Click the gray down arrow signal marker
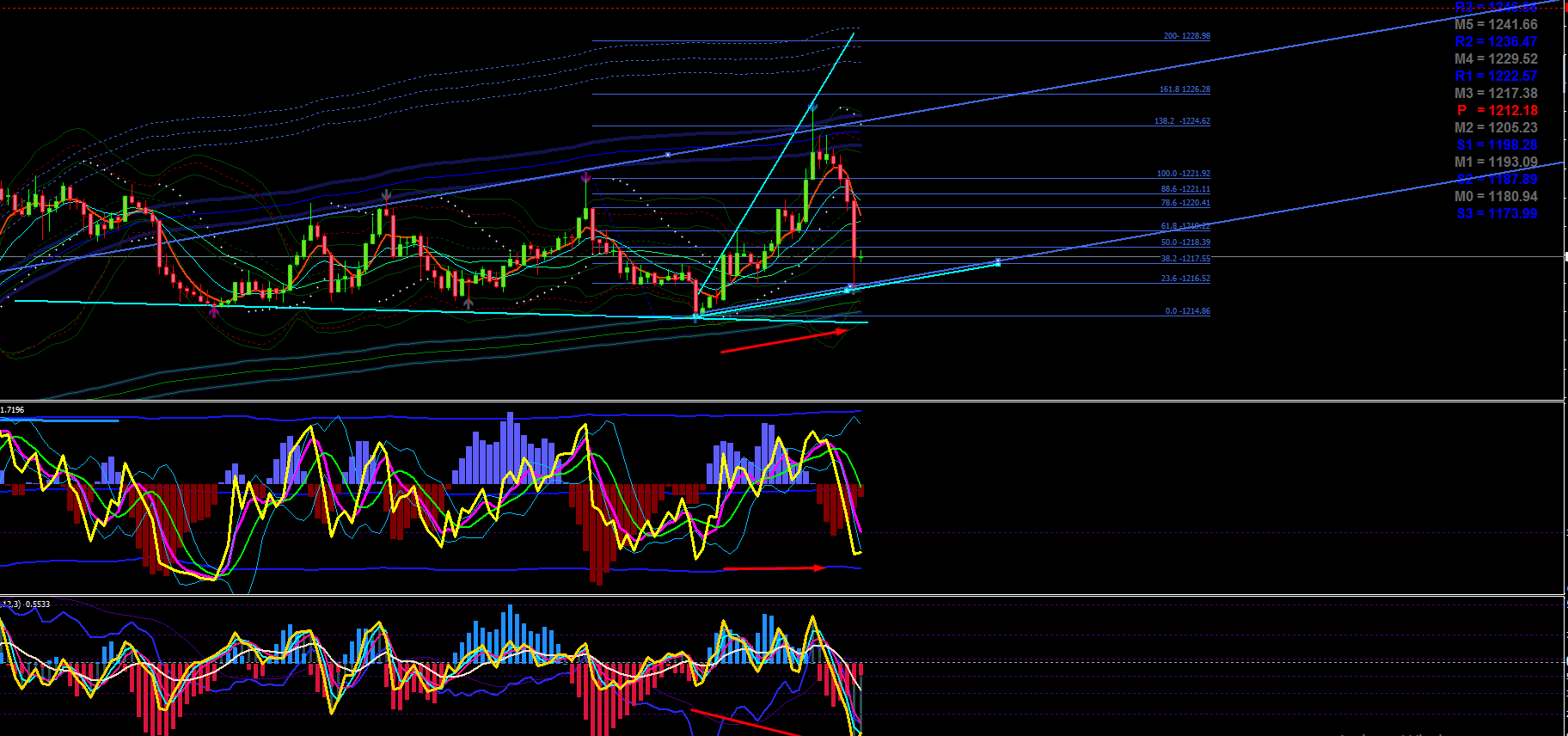Image resolution: width=1568 pixels, height=736 pixels. (387, 196)
